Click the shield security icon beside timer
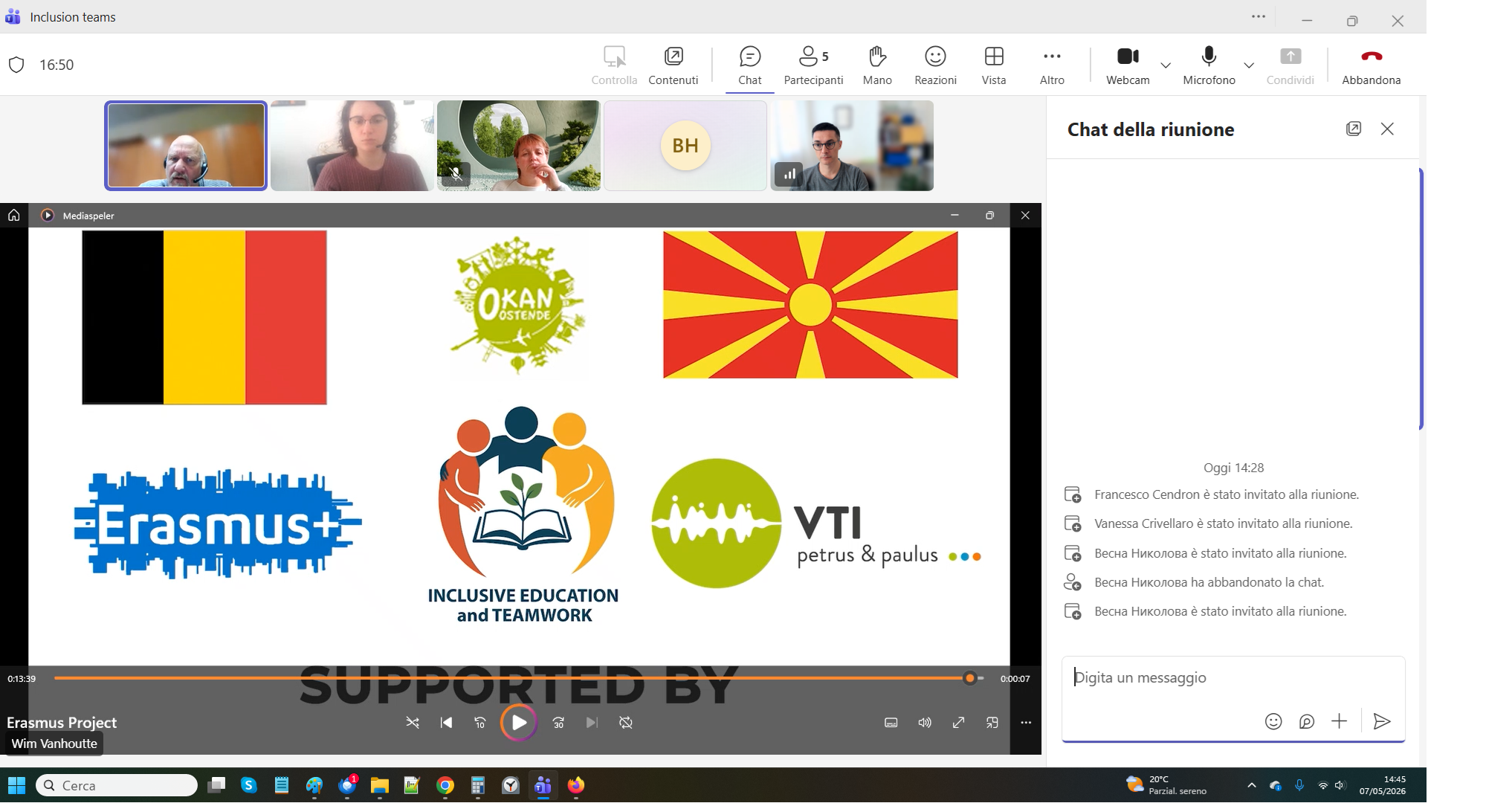 pyautogui.click(x=16, y=65)
